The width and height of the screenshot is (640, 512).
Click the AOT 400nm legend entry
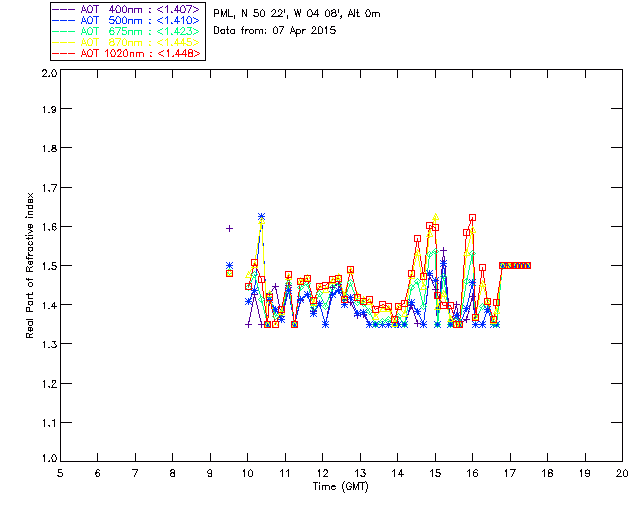127,9
